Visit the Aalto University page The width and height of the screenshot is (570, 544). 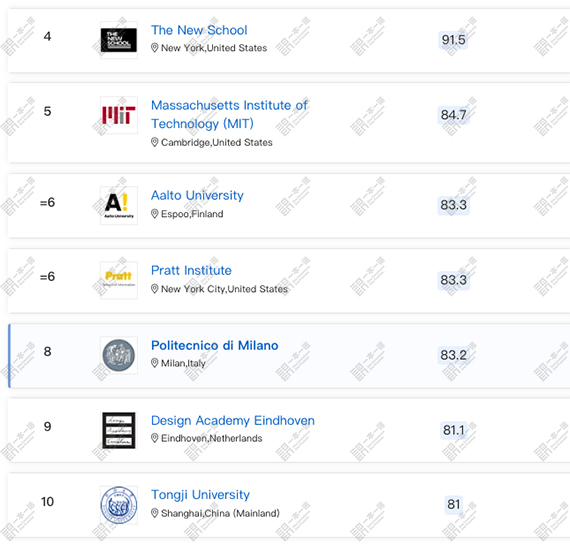click(x=197, y=196)
